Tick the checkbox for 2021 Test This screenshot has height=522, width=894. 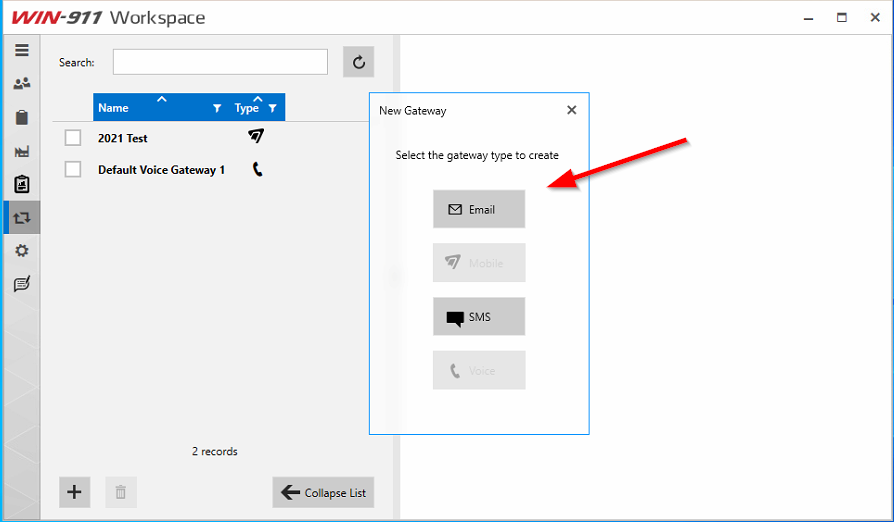tap(73, 138)
